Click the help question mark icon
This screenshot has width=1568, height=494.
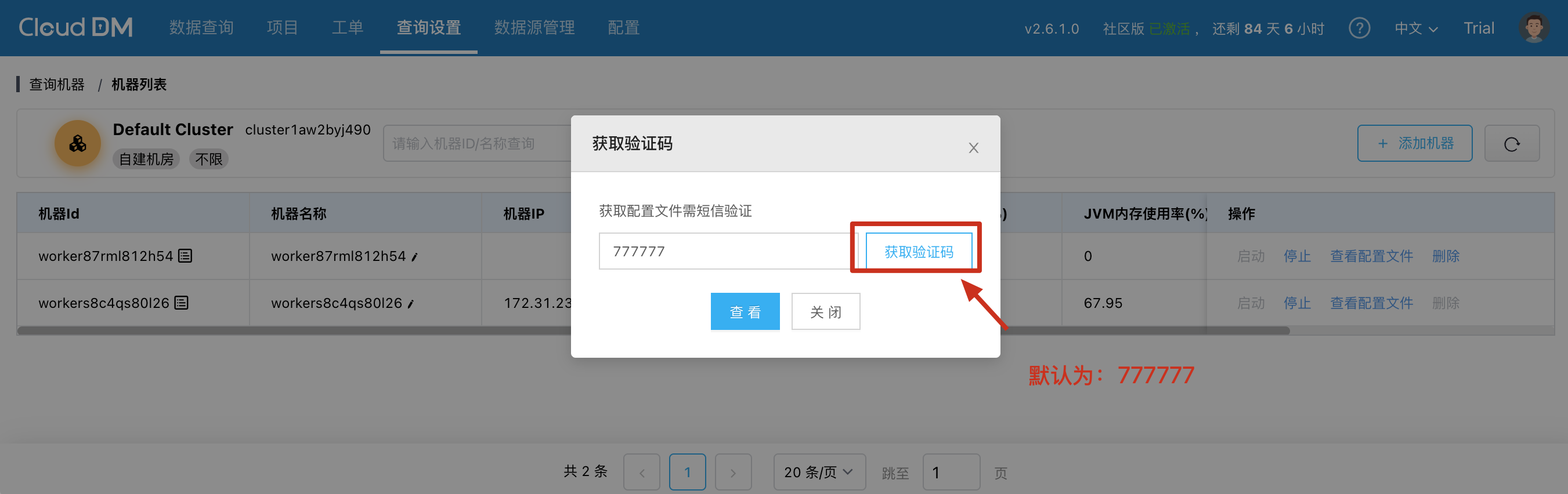point(1359,28)
